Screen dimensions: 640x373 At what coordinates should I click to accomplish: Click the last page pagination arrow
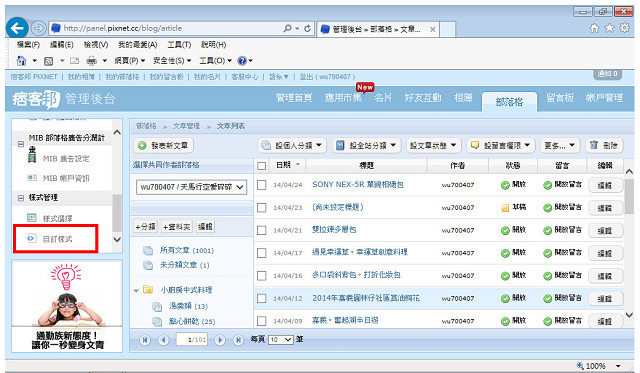(x=238, y=340)
